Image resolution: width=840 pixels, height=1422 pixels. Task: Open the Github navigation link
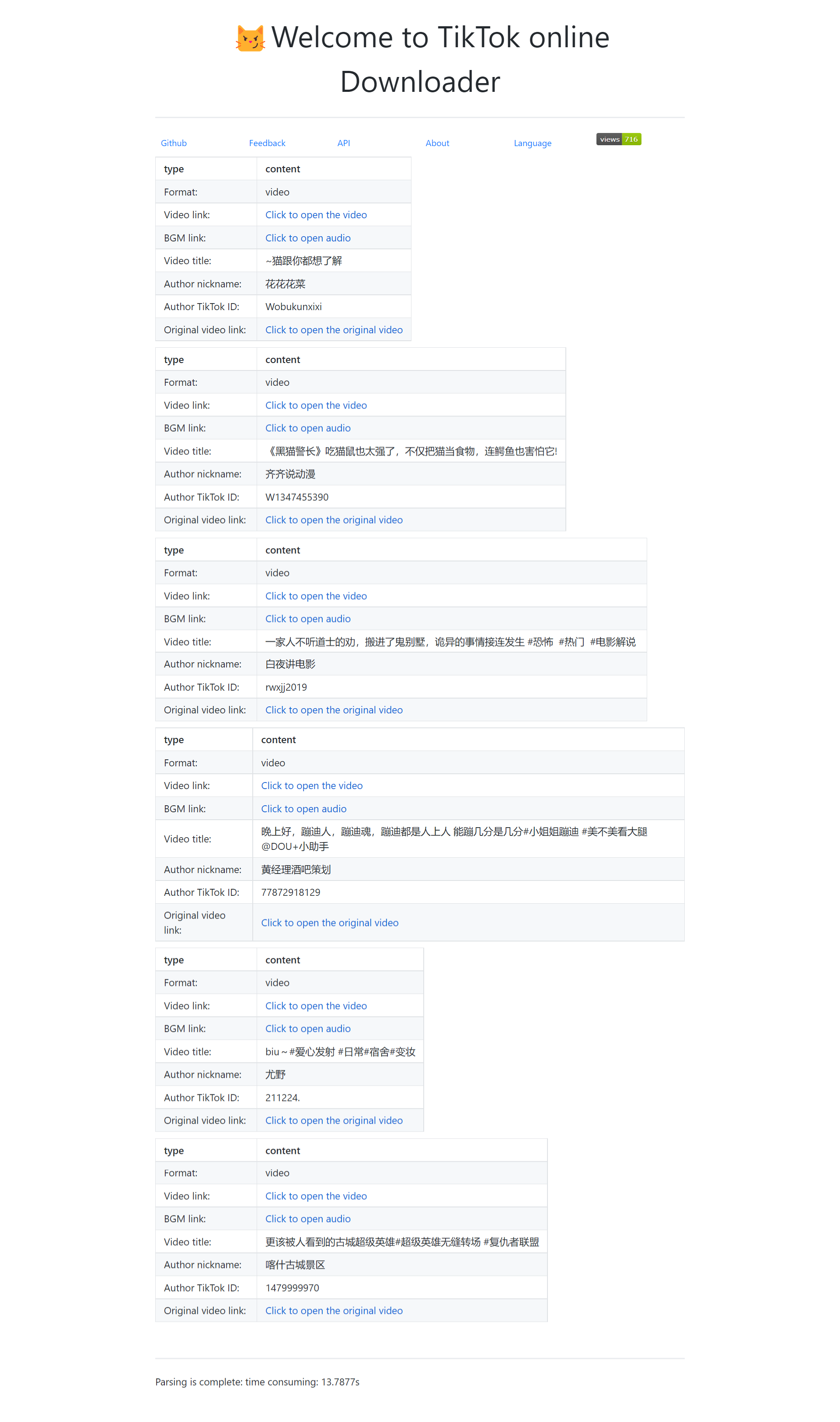(x=173, y=143)
